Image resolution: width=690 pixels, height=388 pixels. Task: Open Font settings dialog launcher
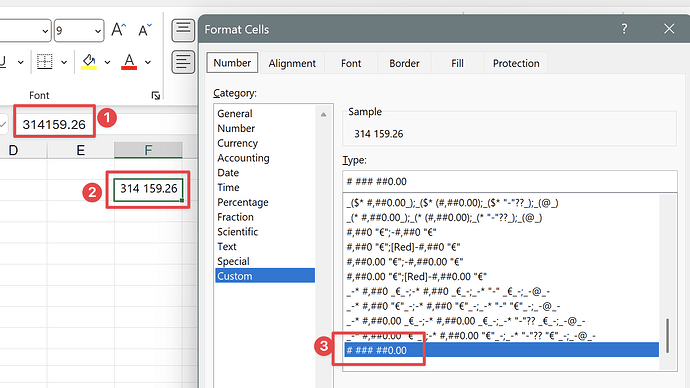(x=155, y=95)
